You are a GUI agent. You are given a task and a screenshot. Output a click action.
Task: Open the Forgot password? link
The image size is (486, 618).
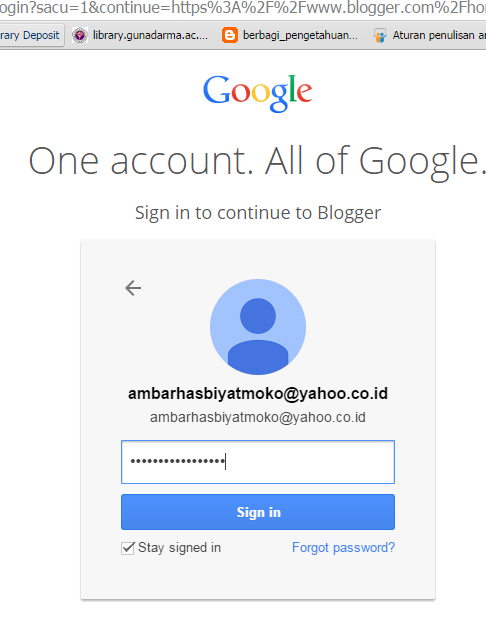pos(343,547)
